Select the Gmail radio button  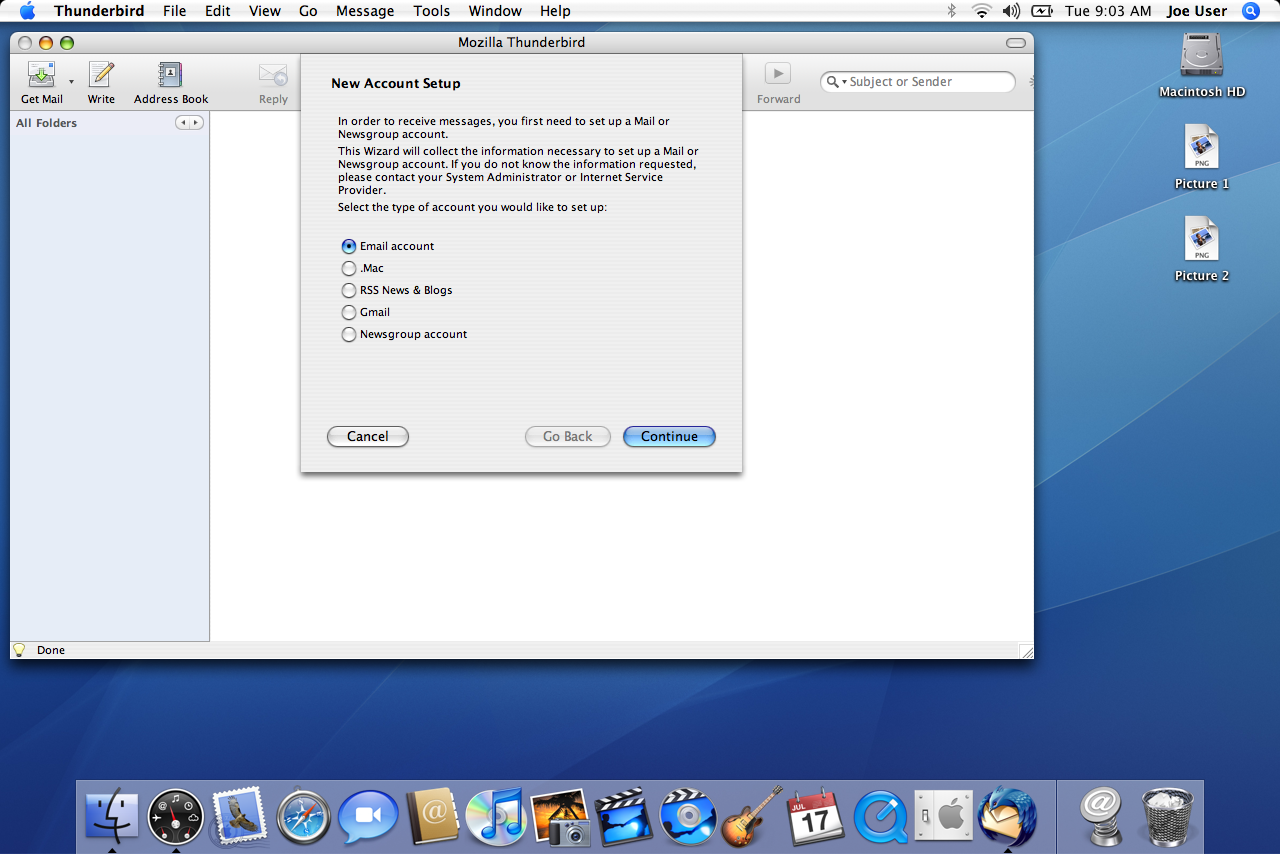click(349, 312)
